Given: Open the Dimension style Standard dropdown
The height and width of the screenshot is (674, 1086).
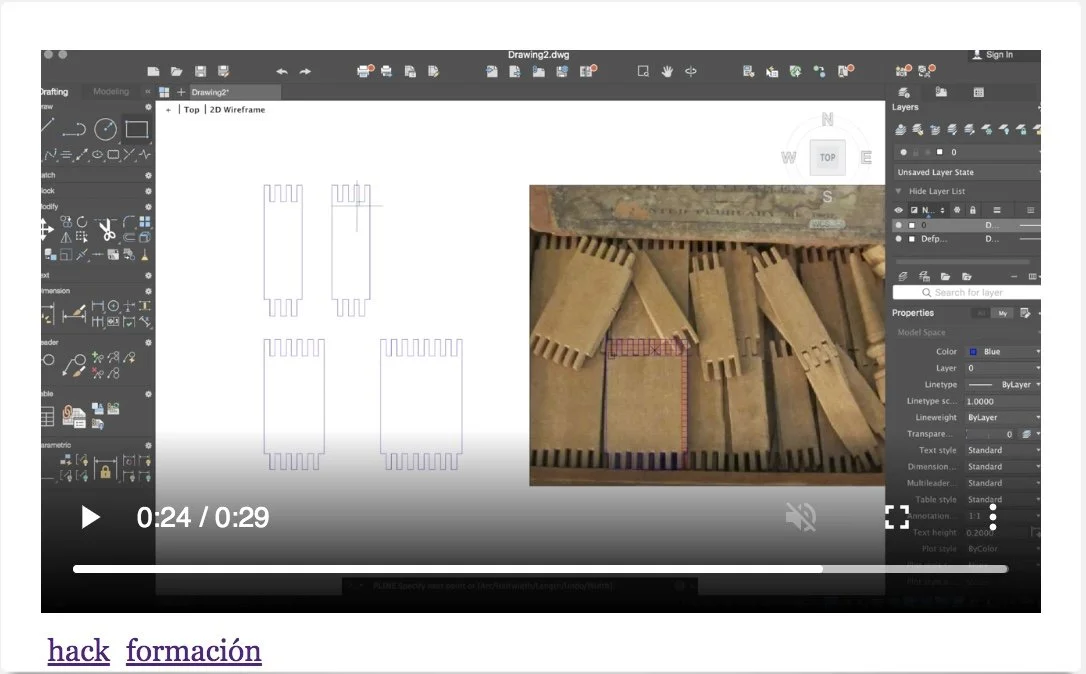Looking at the screenshot, I should click(x=1003, y=467).
